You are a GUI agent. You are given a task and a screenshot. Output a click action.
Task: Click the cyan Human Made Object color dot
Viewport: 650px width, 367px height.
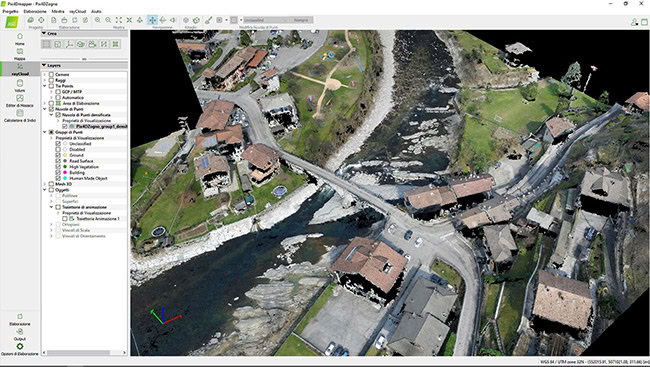click(x=65, y=178)
